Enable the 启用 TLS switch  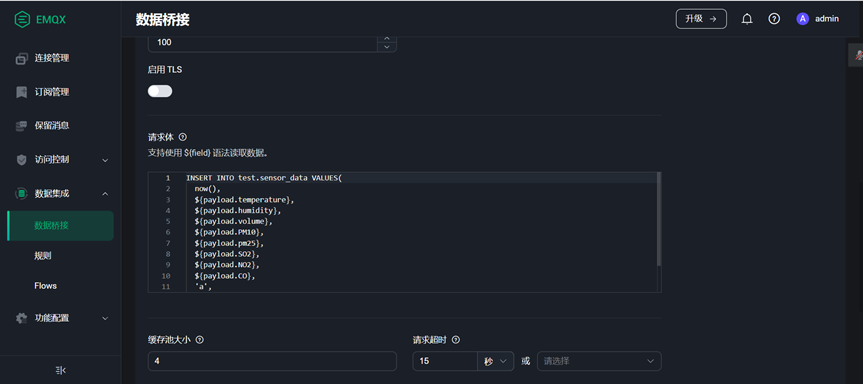click(160, 91)
